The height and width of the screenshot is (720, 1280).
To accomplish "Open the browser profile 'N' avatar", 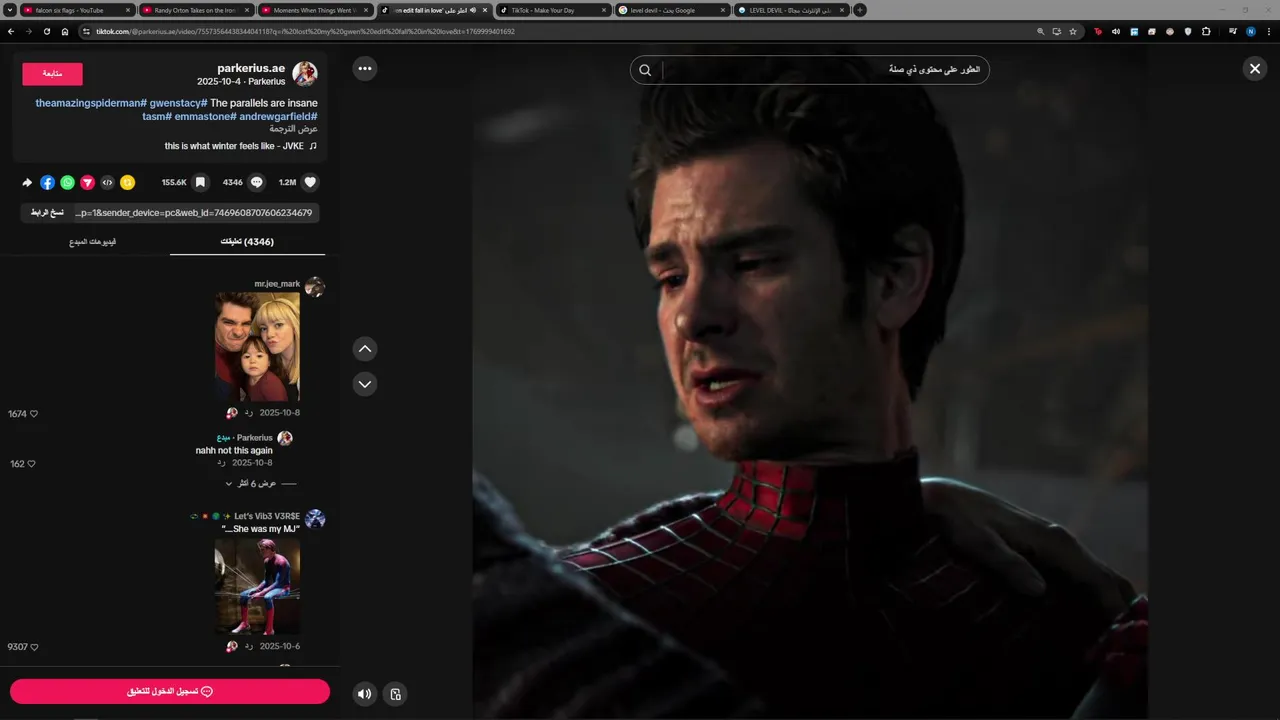I will pos(1250,31).
